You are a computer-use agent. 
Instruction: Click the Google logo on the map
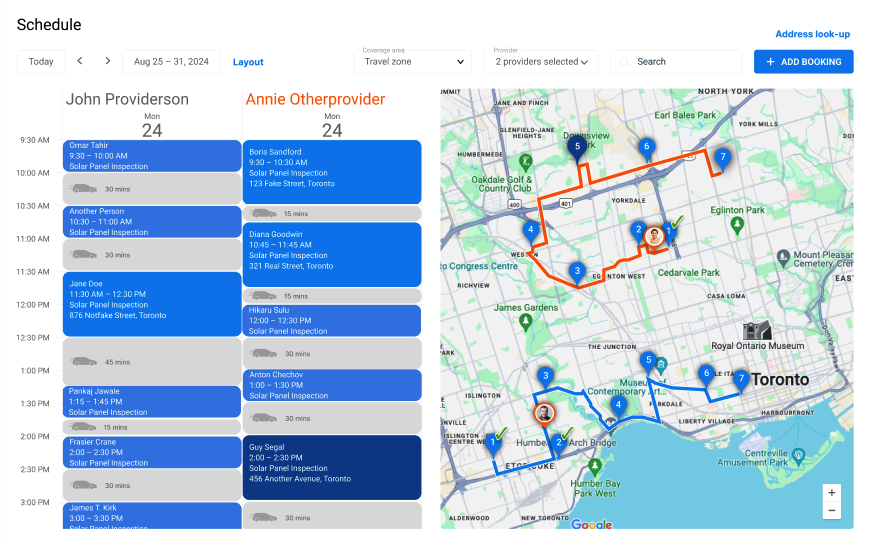(591, 524)
